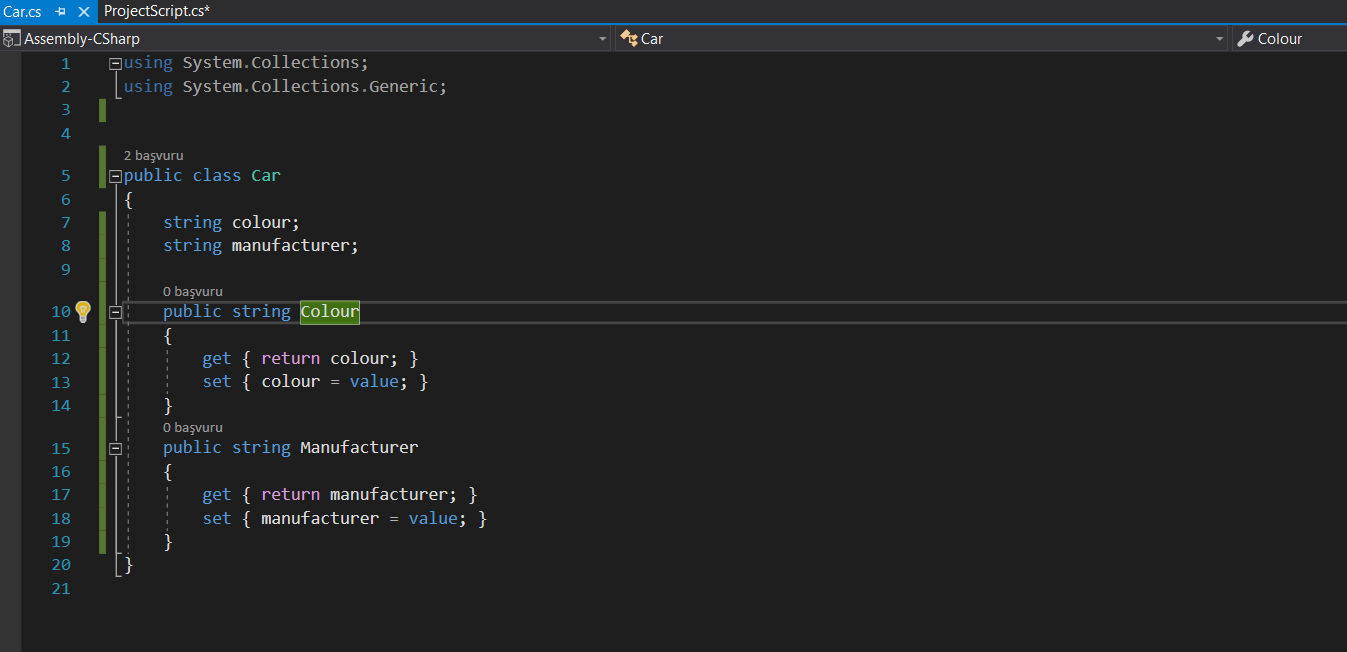Collapse the Car class block
The image size is (1347, 652).
115,176
